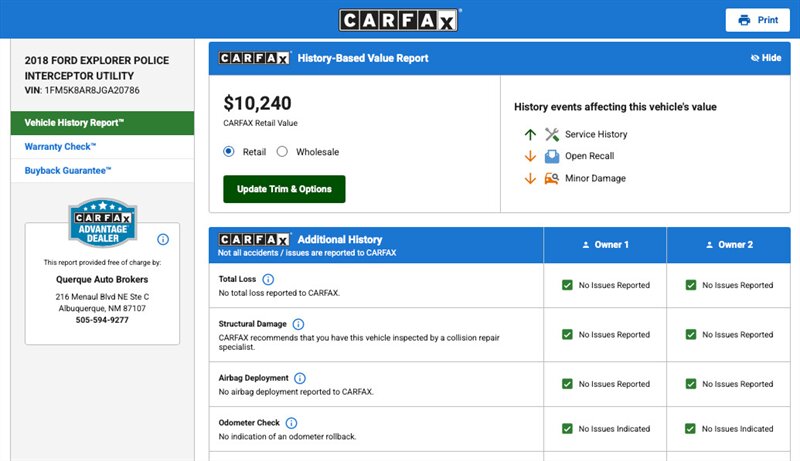Select the Retail radio button

coord(229,152)
